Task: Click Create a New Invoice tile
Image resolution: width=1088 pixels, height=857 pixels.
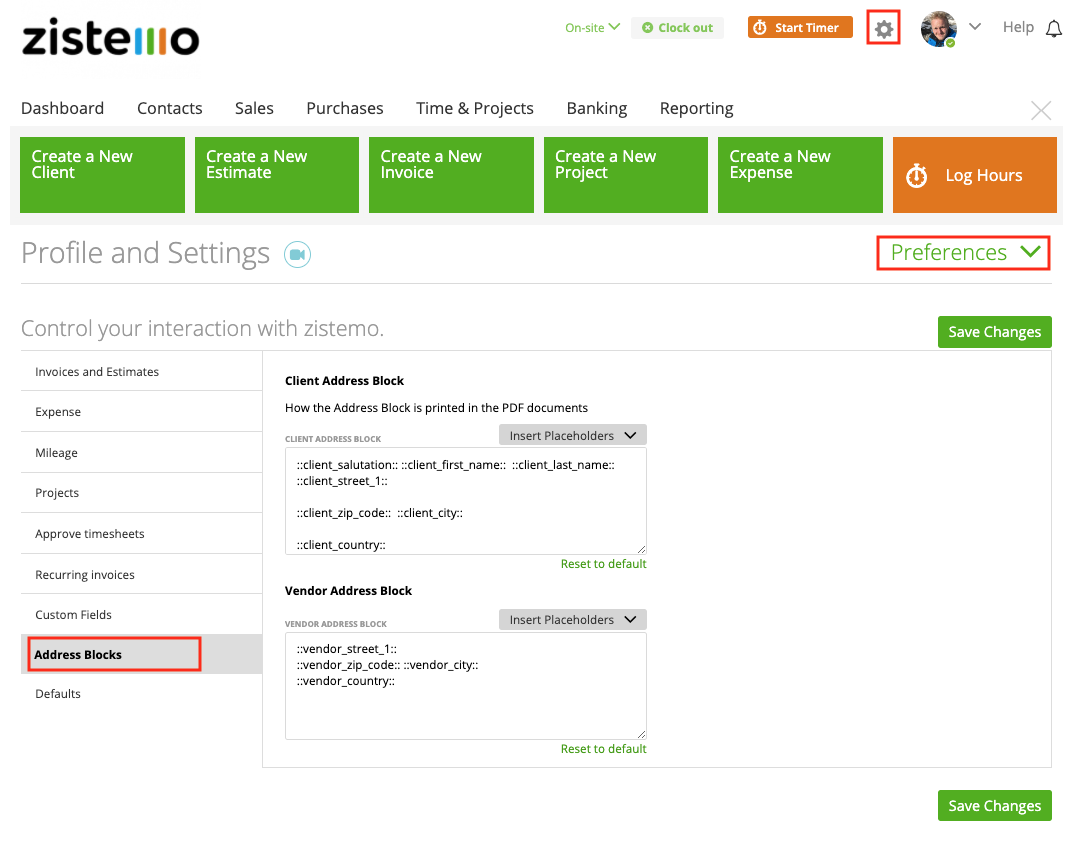Action: pyautogui.click(x=452, y=175)
